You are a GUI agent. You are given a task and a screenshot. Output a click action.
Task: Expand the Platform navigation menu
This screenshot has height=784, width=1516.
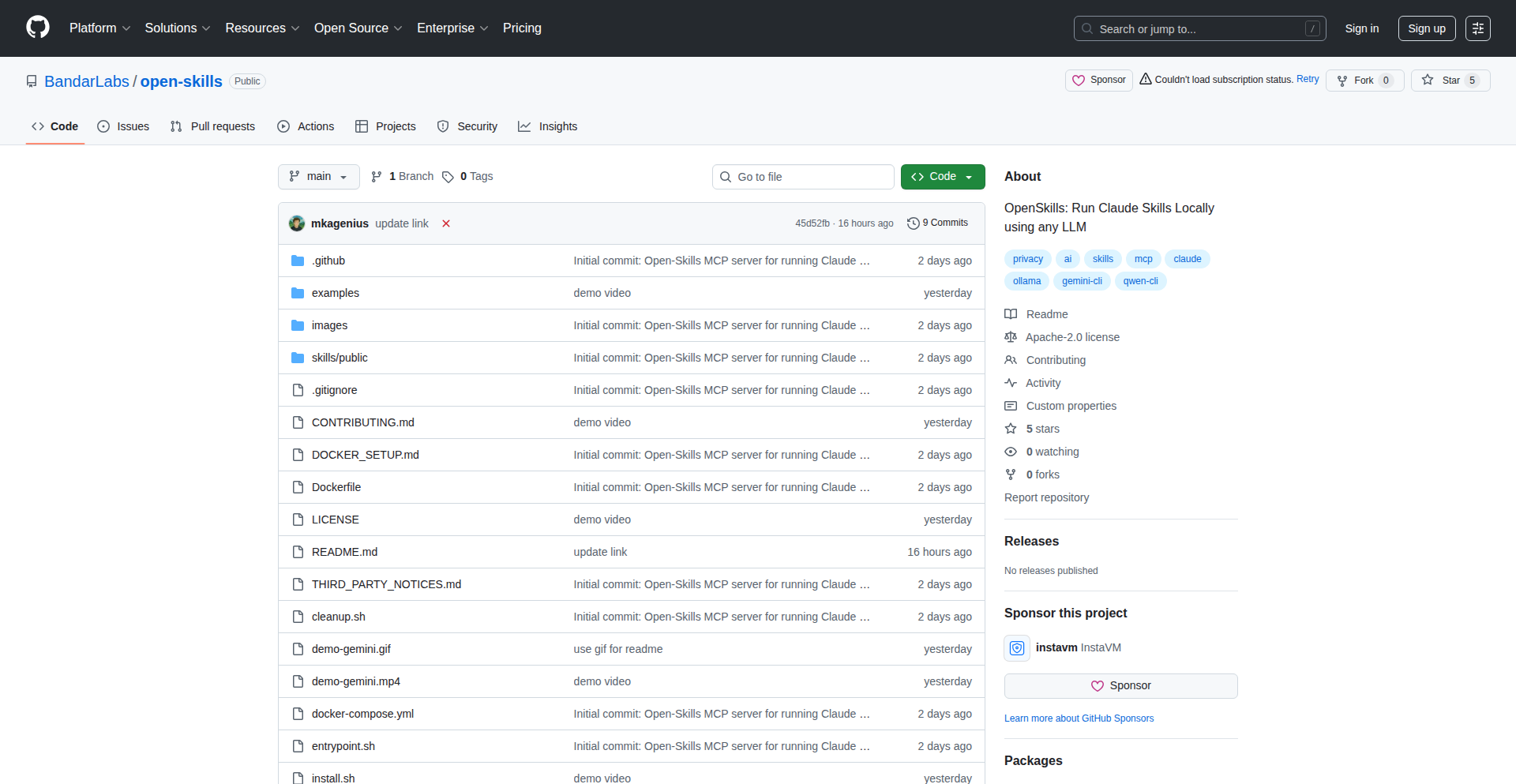[99, 28]
